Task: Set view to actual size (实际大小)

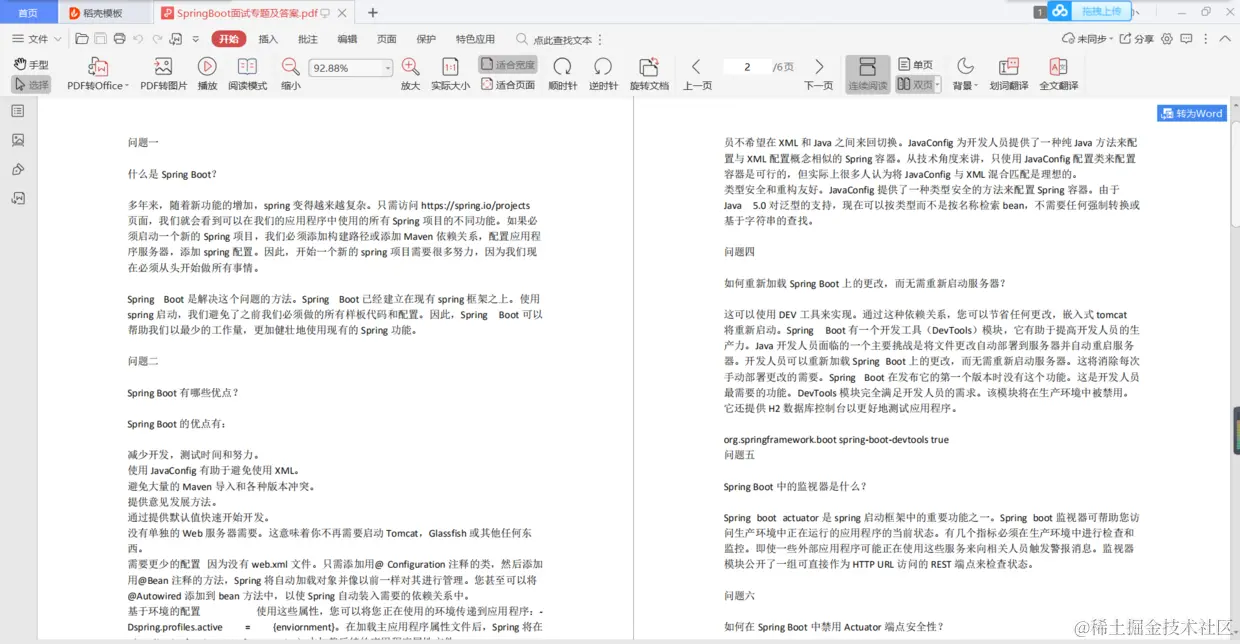Action: pos(450,74)
